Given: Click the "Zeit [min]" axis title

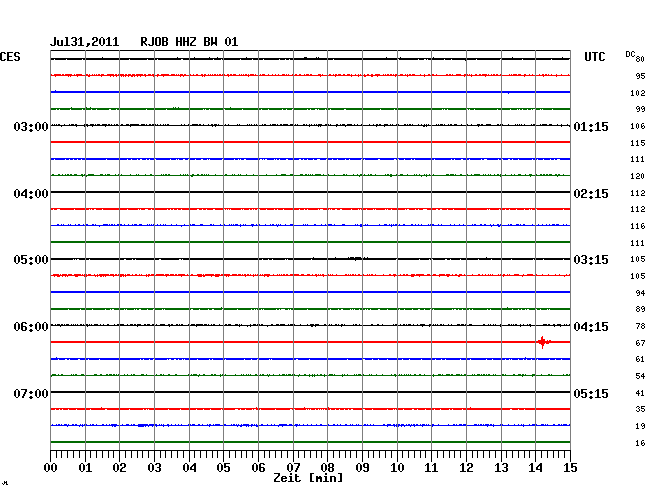Looking at the screenshot, I should coord(308,478).
